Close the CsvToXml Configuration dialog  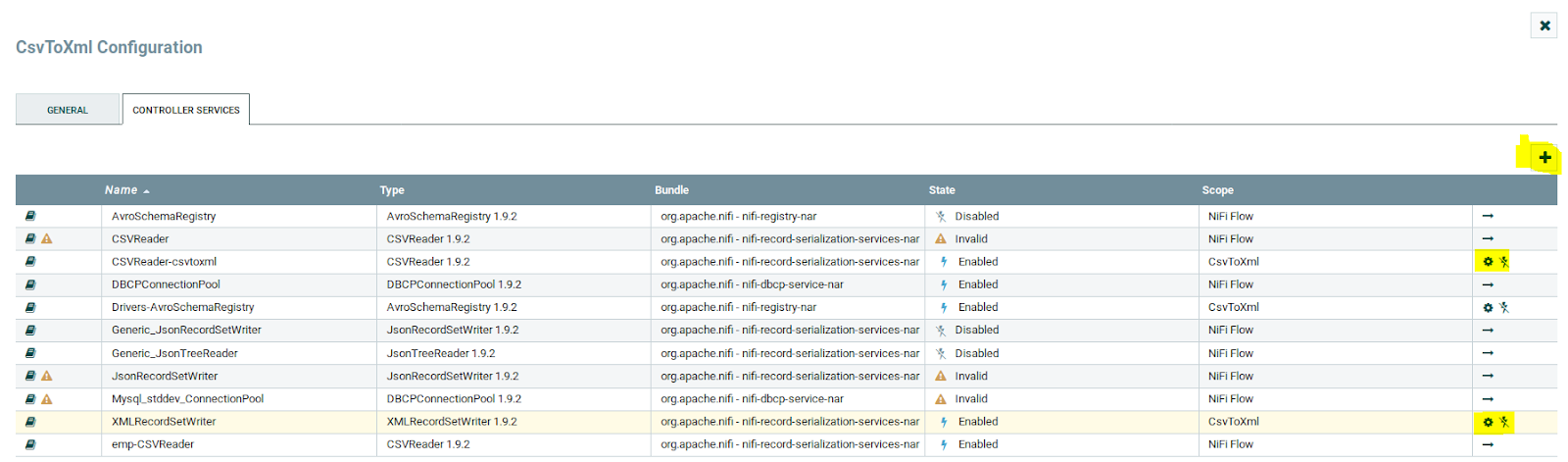point(1543,26)
